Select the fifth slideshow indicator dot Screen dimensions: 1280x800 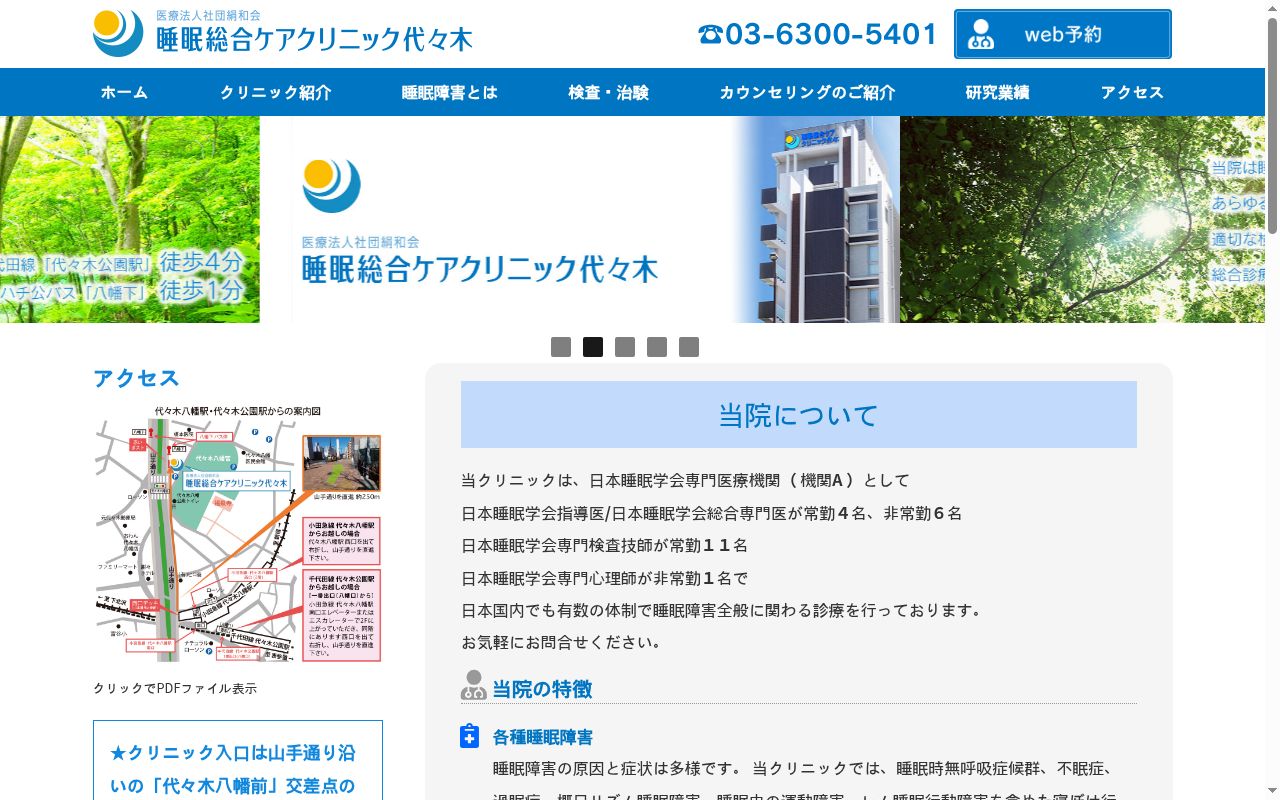[689, 347]
